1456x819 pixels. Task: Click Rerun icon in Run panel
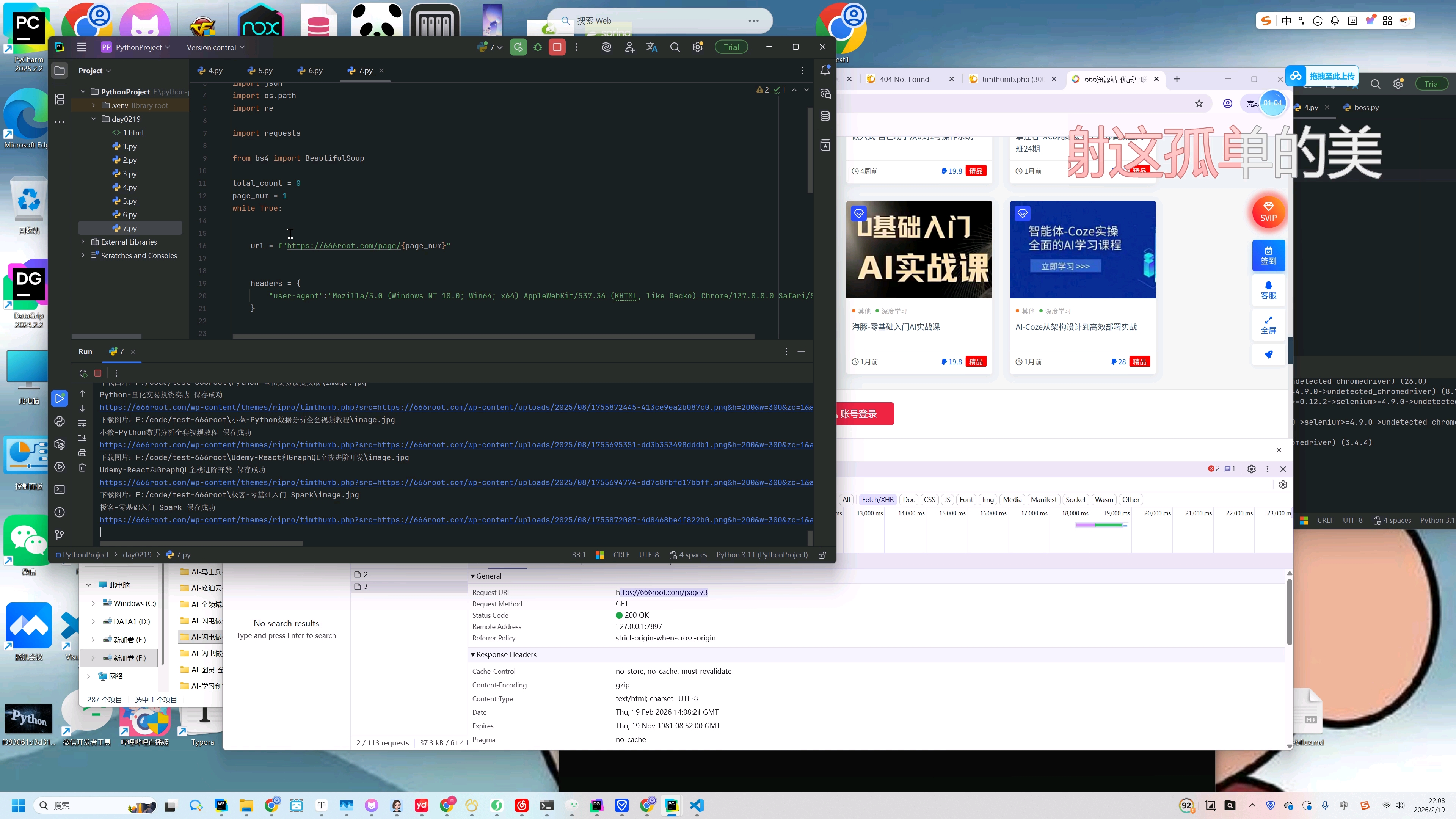[83, 373]
